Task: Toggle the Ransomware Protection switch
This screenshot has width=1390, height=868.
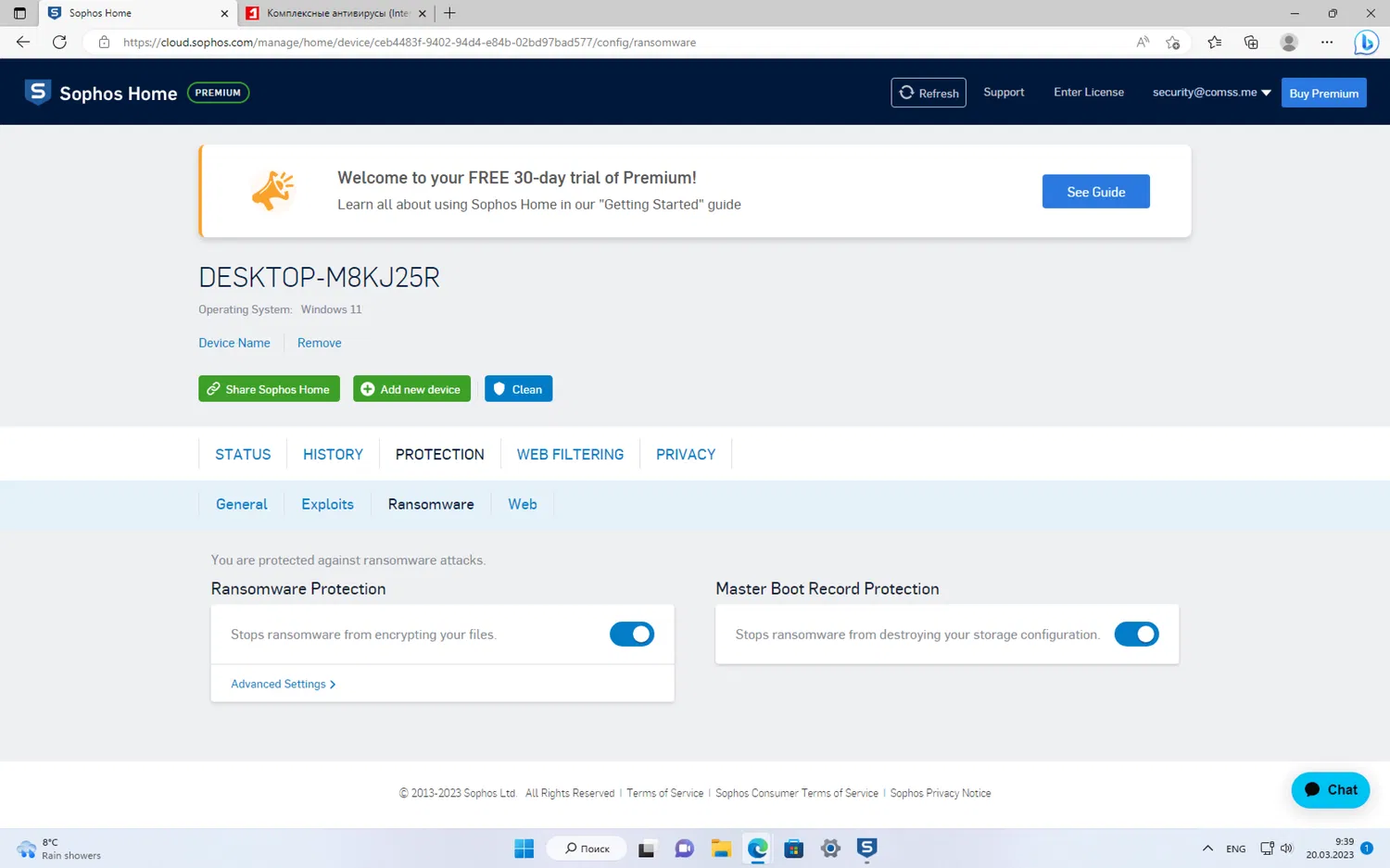Action: pyautogui.click(x=632, y=635)
